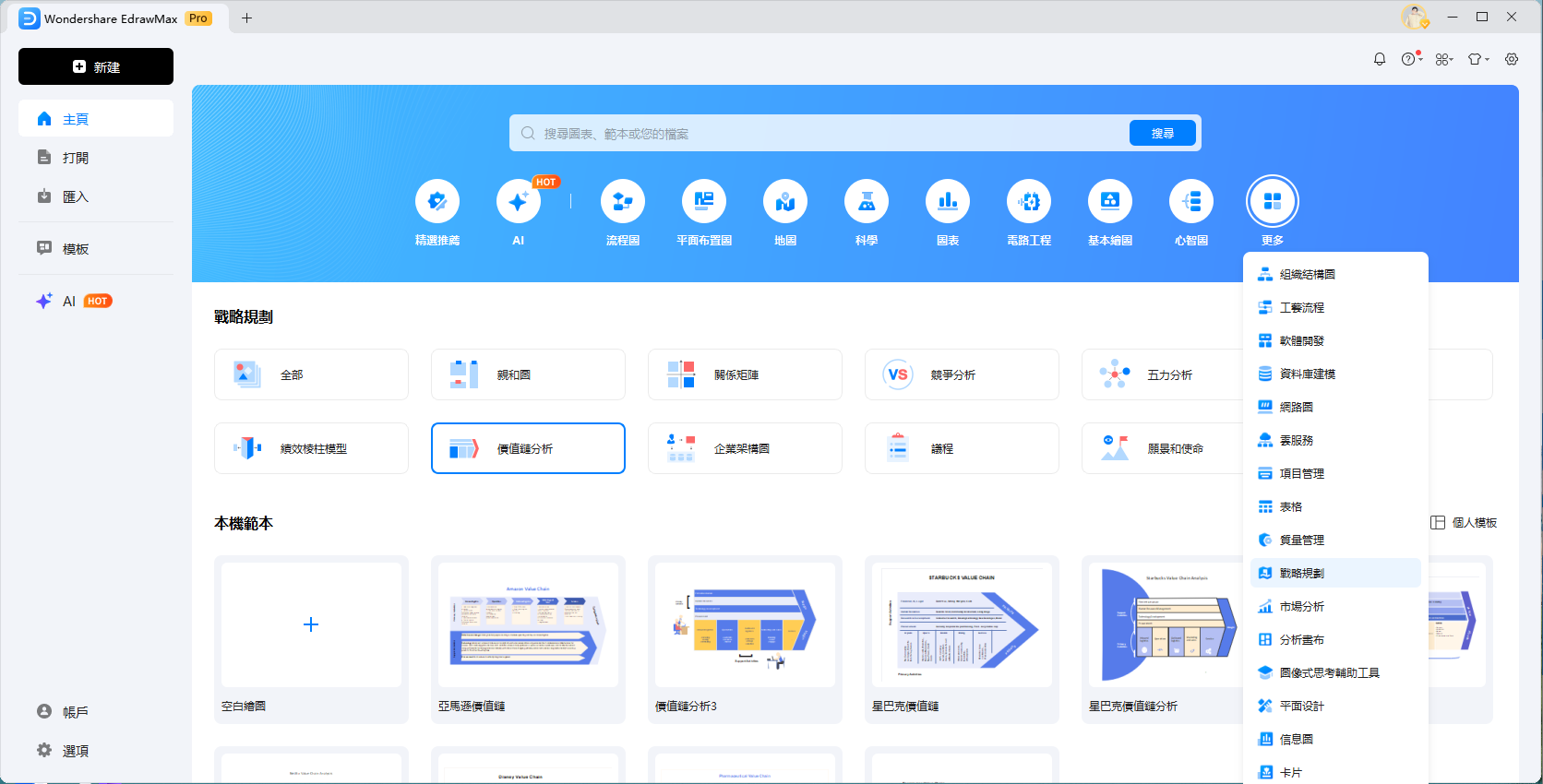This screenshot has height=784, width=1543.
Task: Select the 全部 template type
Action: tap(311, 374)
